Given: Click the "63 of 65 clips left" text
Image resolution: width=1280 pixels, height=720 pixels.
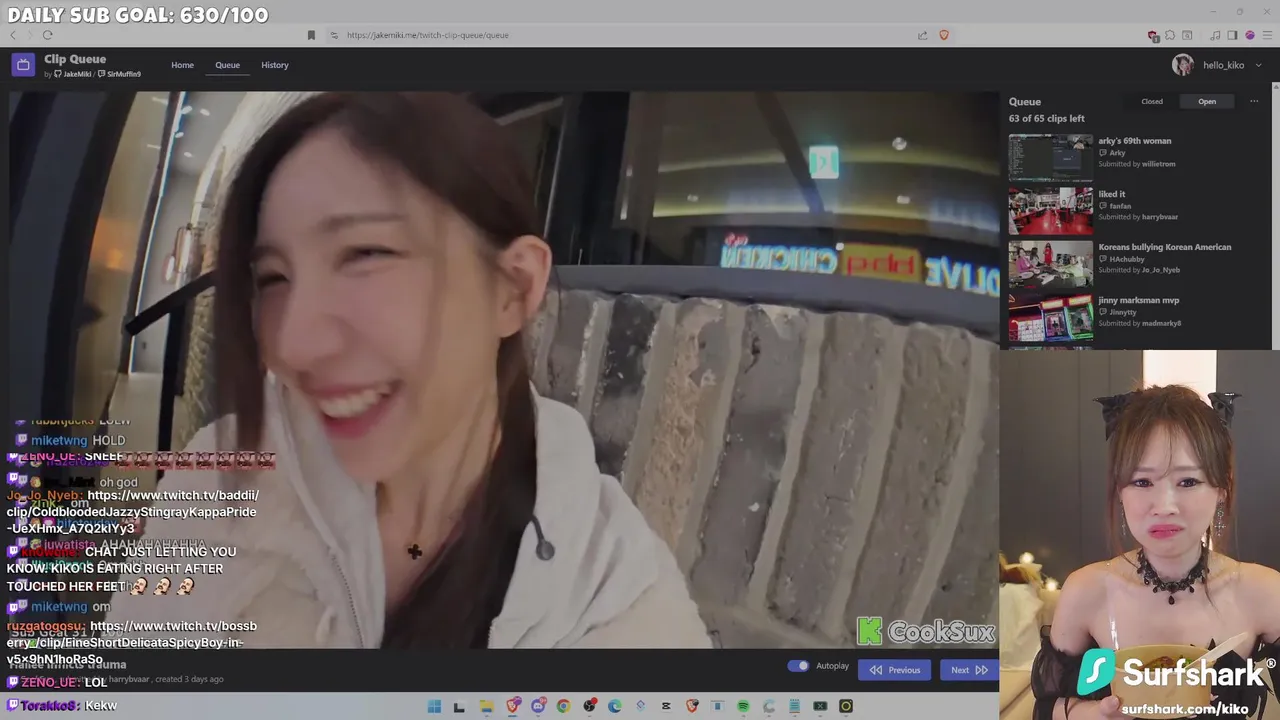Looking at the screenshot, I should (1046, 118).
